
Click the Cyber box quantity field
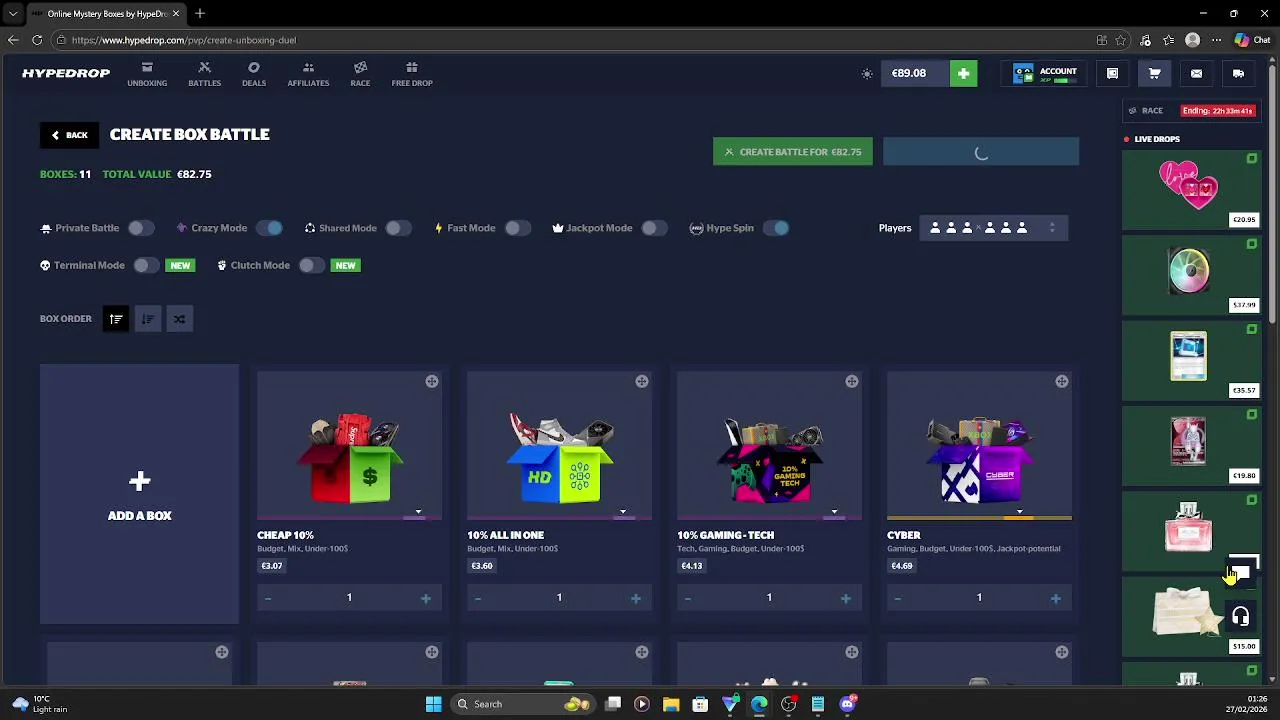(x=979, y=598)
